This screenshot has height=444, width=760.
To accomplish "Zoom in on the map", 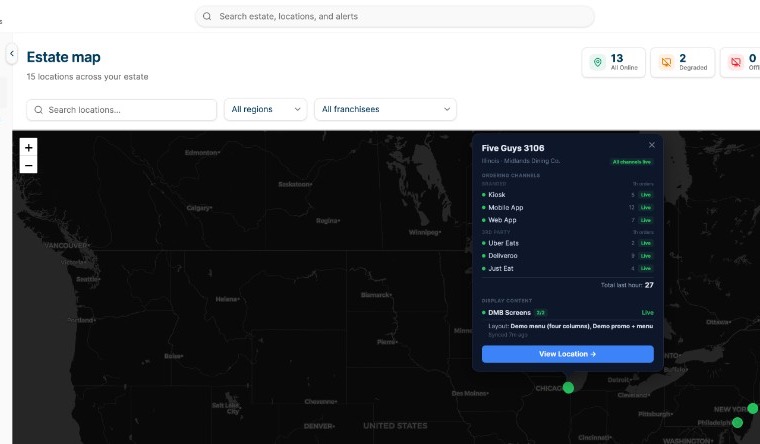I will pyautogui.click(x=29, y=147).
